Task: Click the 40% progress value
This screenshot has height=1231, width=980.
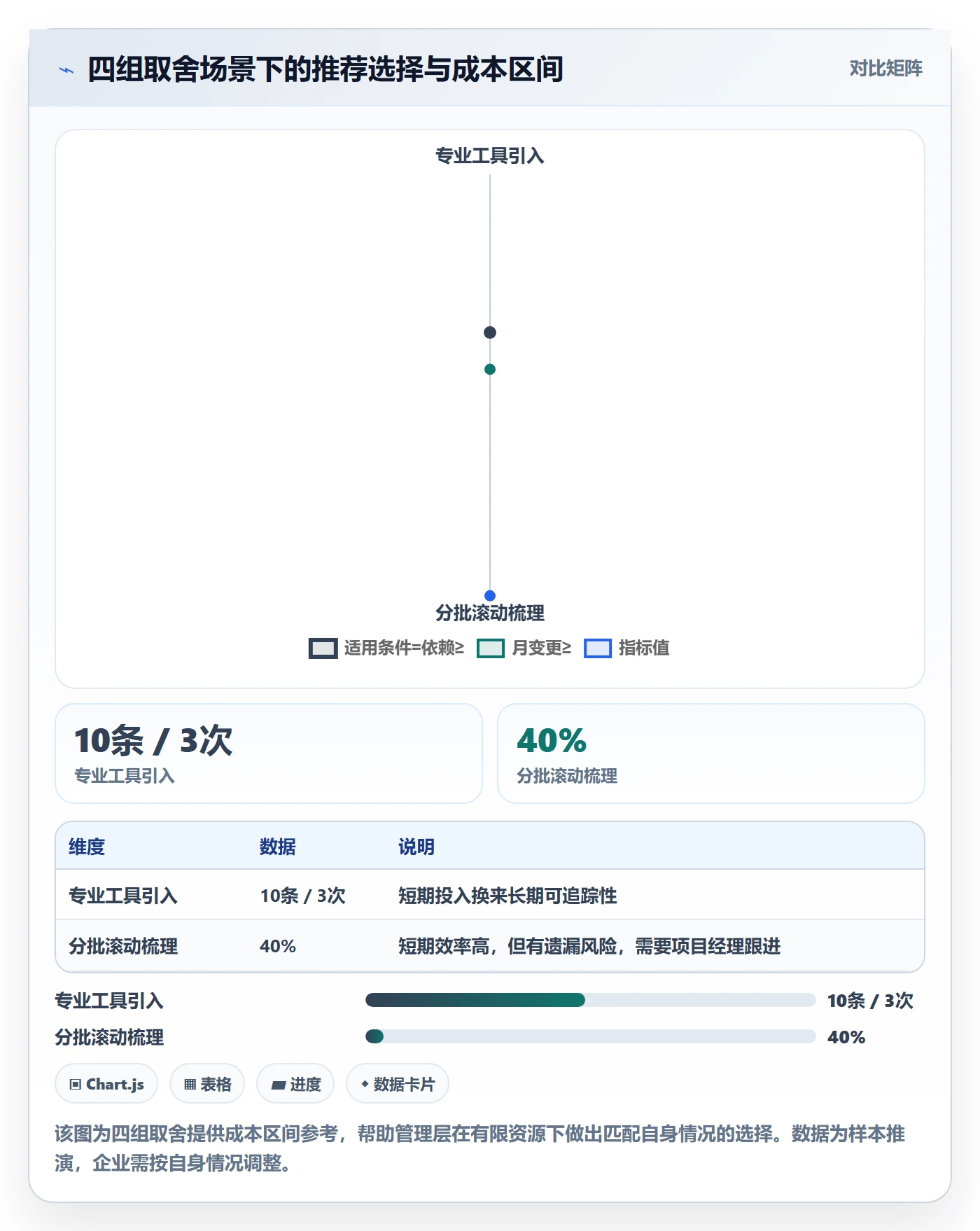Action: pos(846,1037)
